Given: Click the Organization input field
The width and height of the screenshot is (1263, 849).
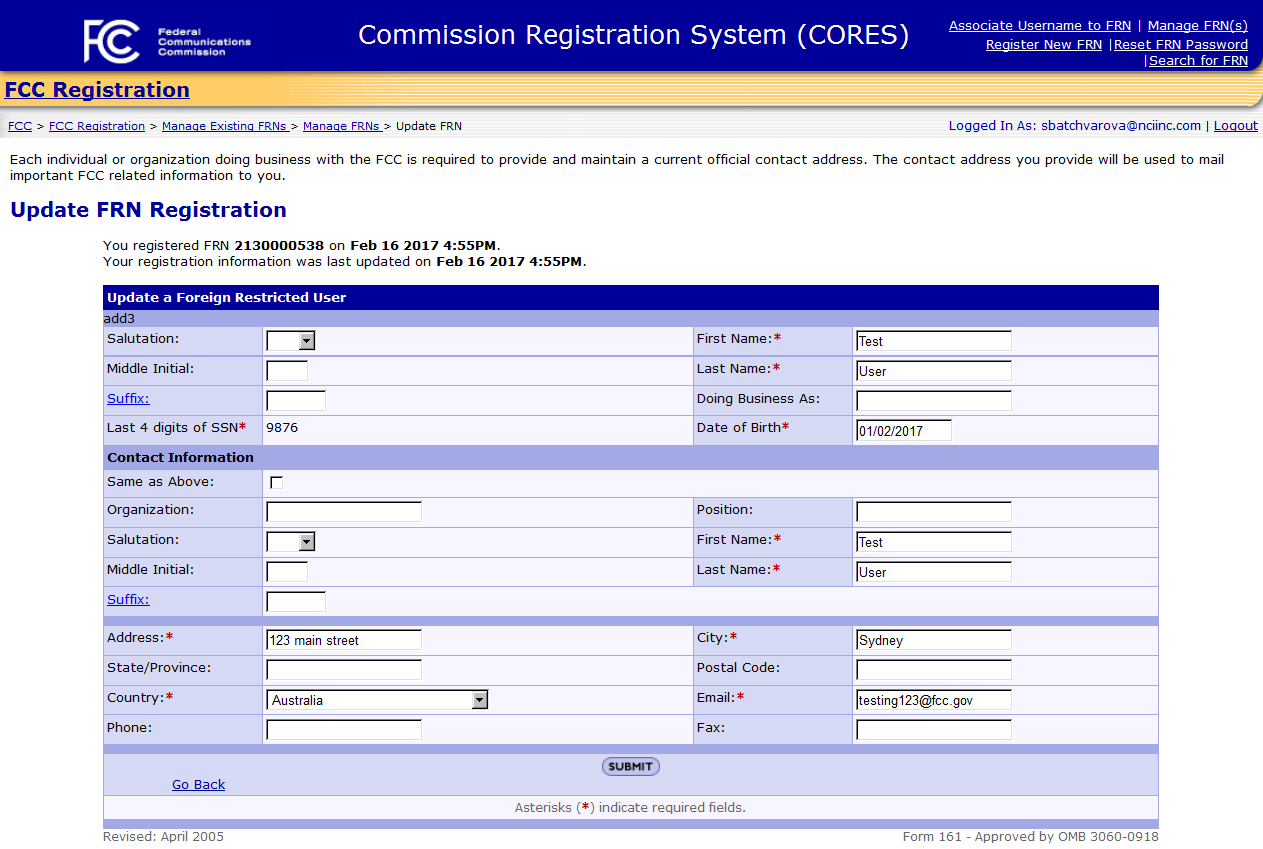Looking at the screenshot, I should 343,512.
